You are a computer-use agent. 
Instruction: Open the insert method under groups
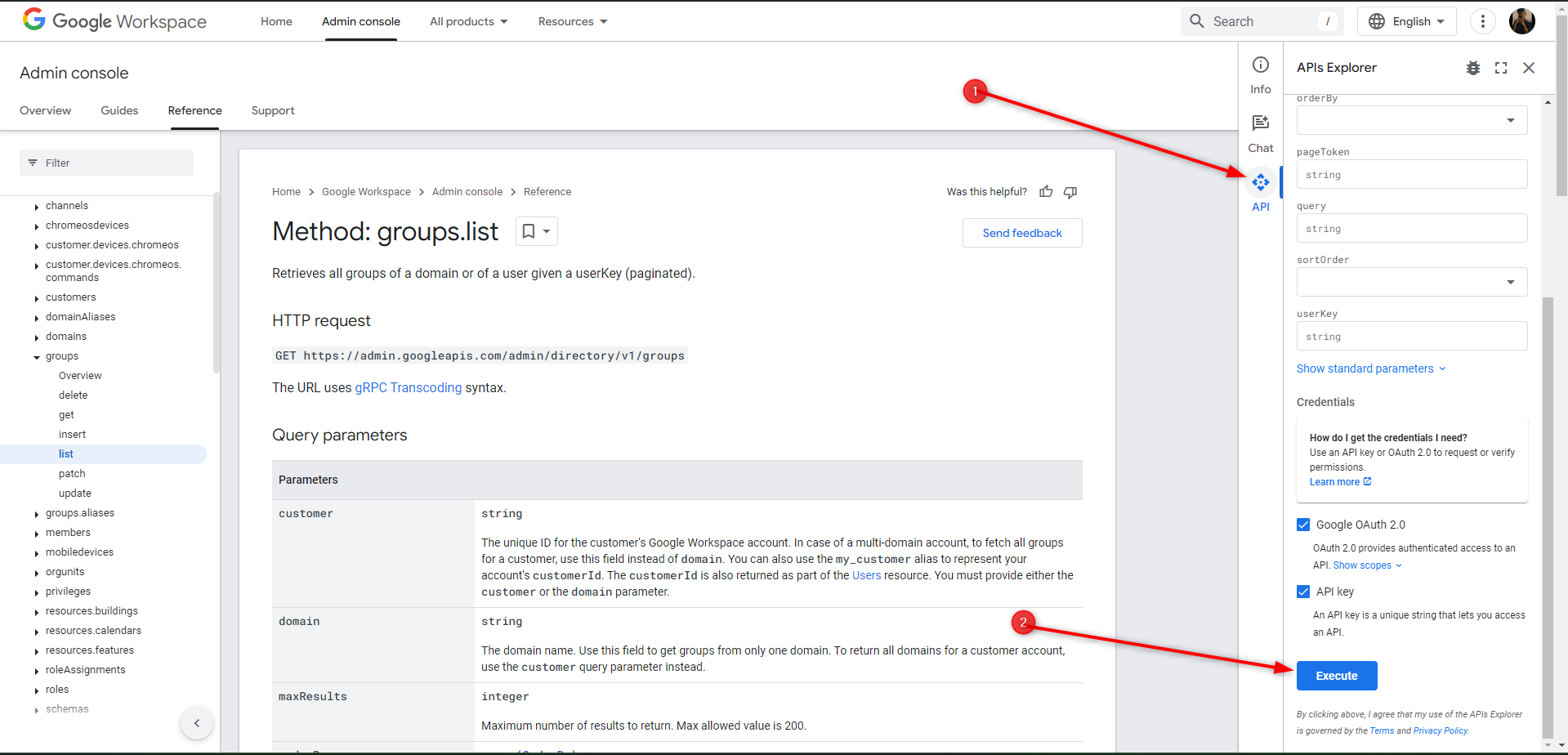click(x=72, y=435)
